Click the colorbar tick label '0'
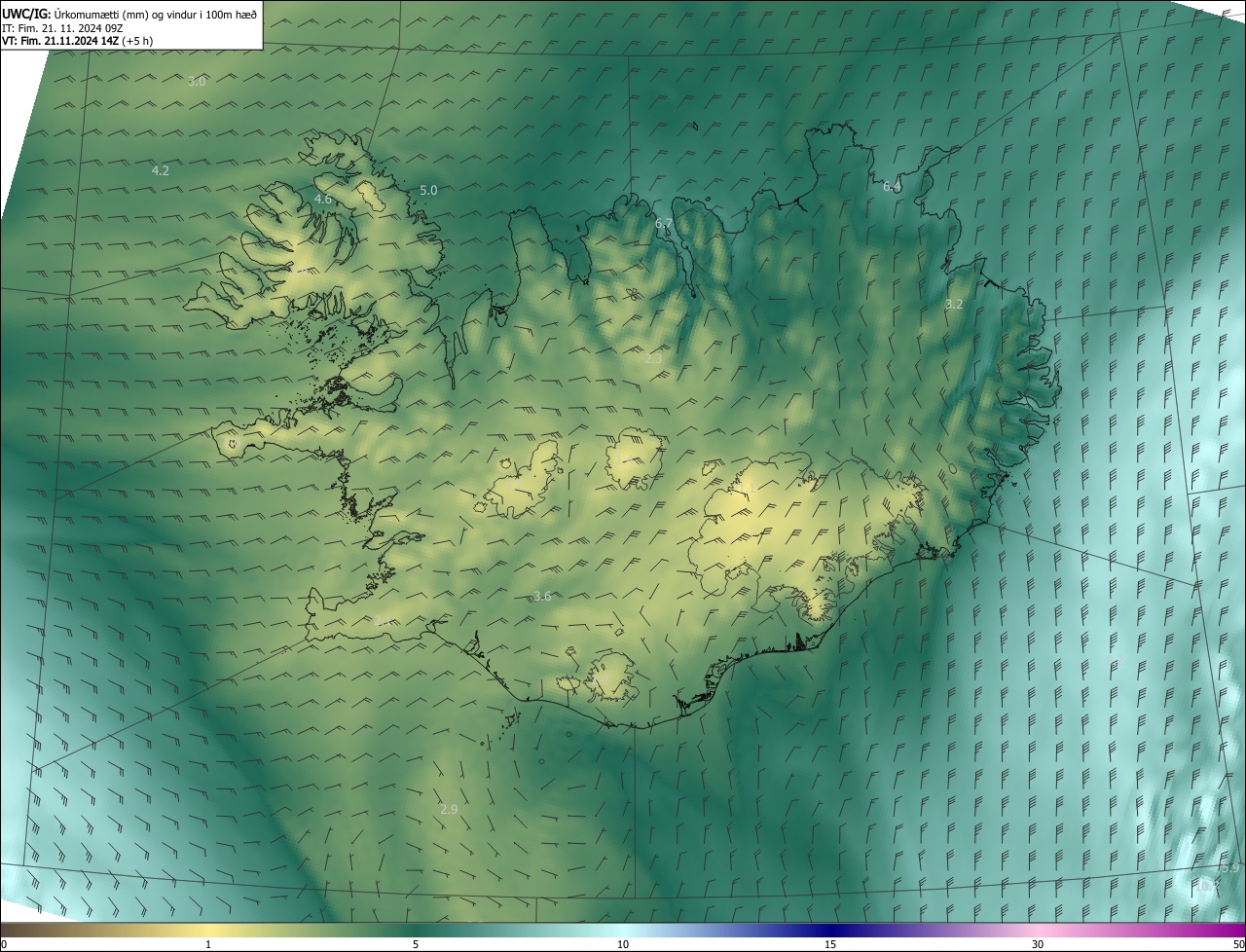1246x952 pixels. 4,944
